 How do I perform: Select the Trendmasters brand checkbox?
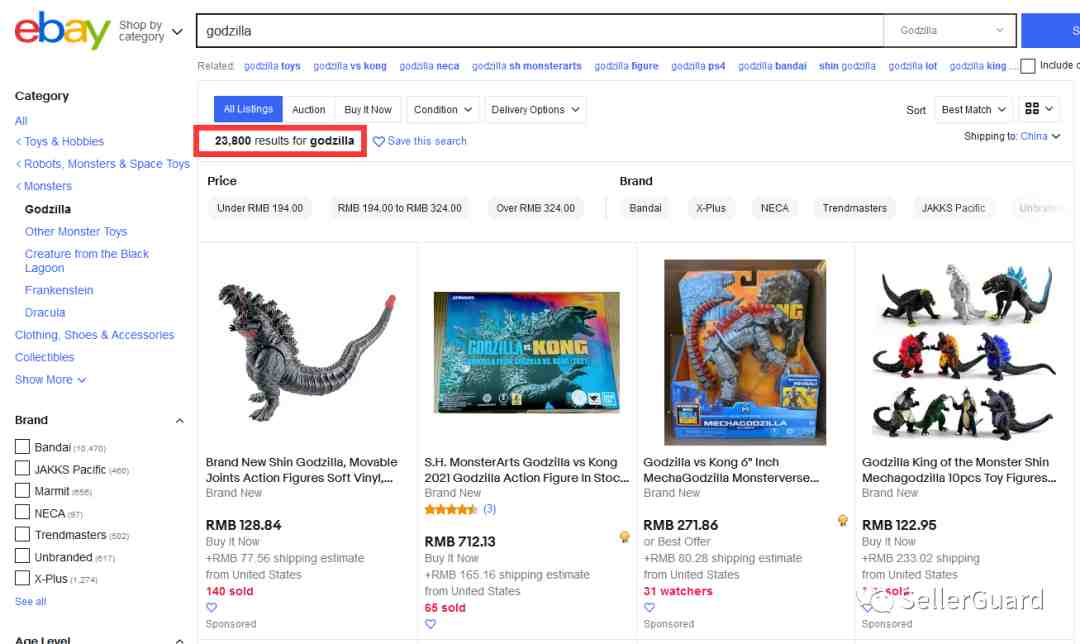(x=22, y=534)
